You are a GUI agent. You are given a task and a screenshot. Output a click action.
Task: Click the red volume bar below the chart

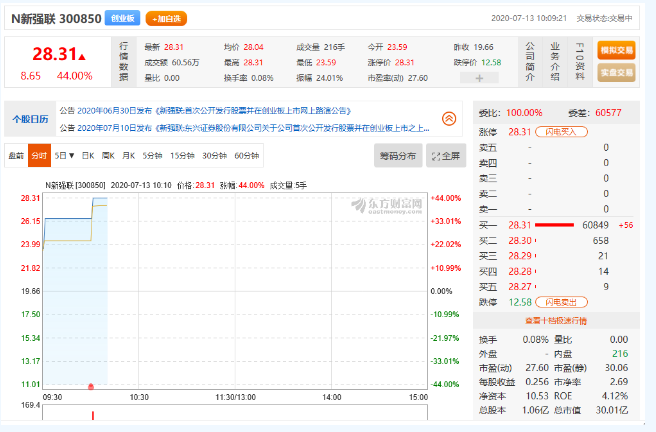point(92,415)
